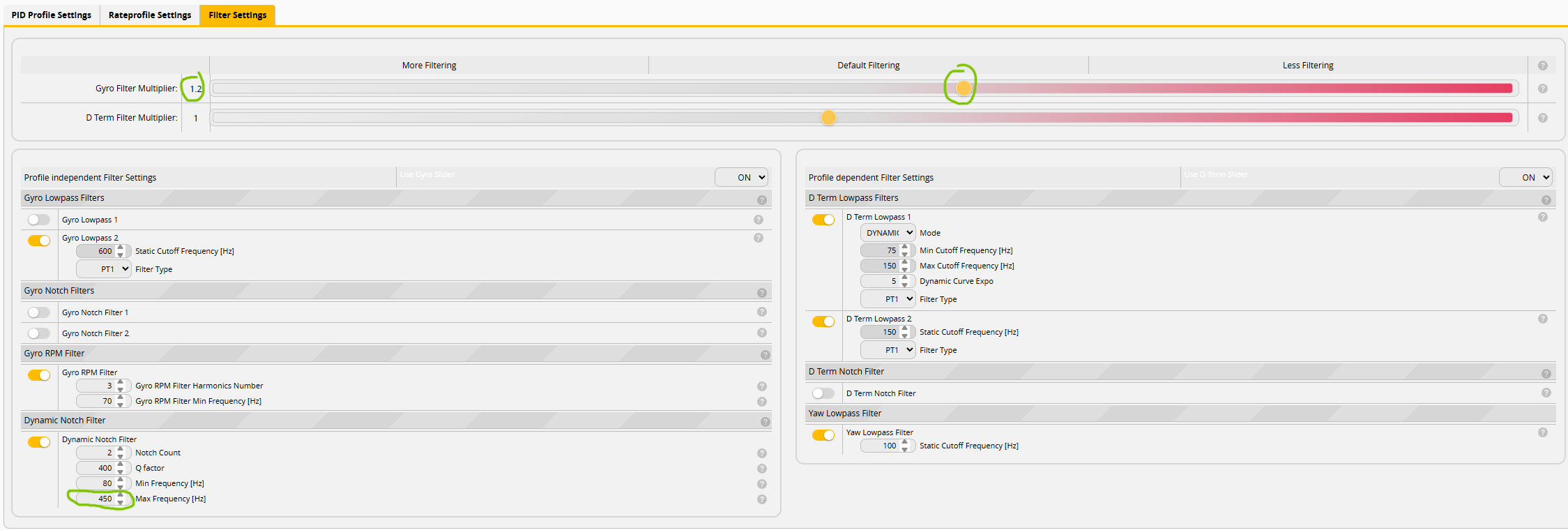
Task: Turn on the D Term Notch Filter
Action: click(x=823, y=393)
